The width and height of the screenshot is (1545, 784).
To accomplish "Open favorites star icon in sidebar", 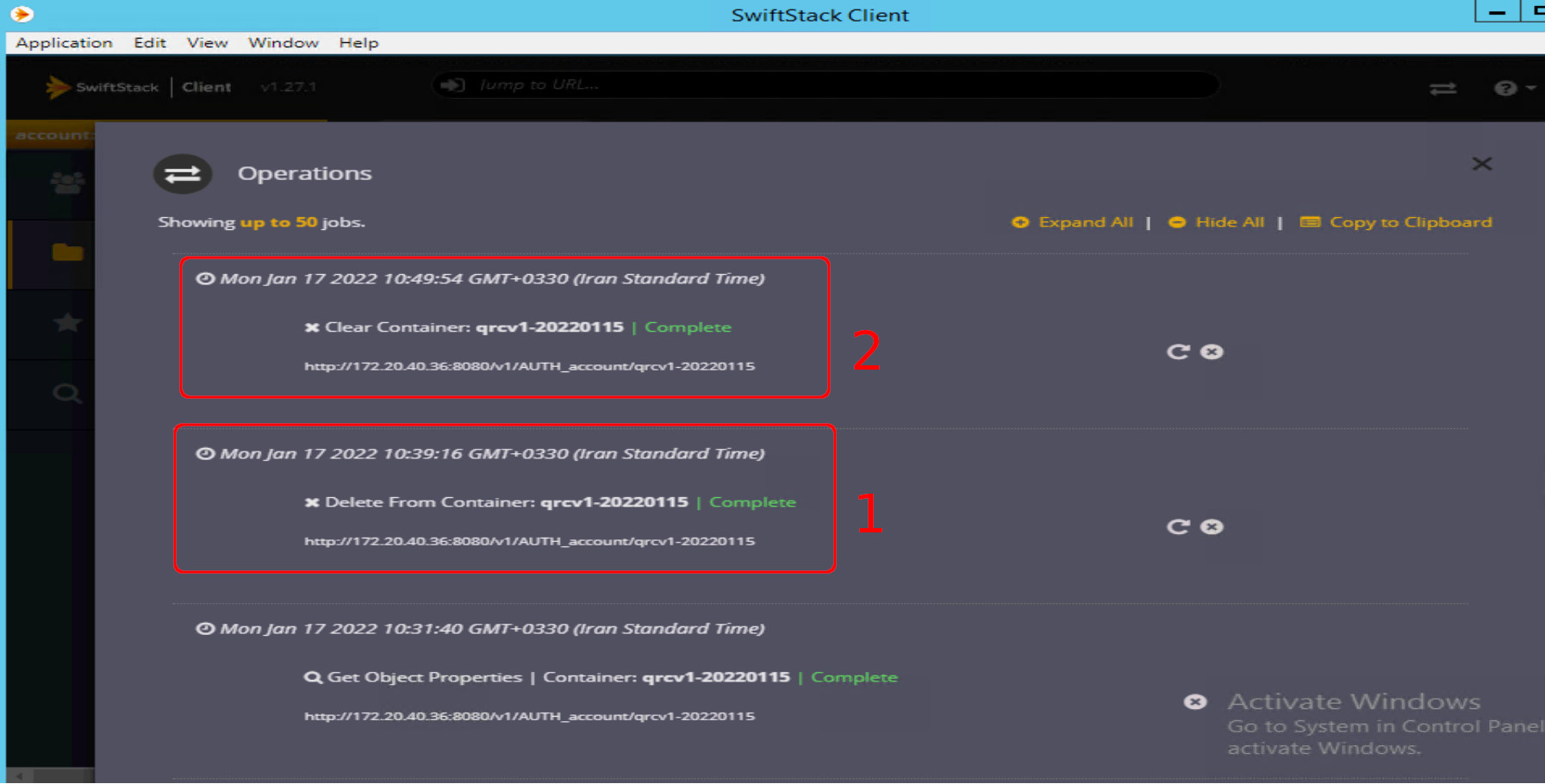I will [67, 323].
